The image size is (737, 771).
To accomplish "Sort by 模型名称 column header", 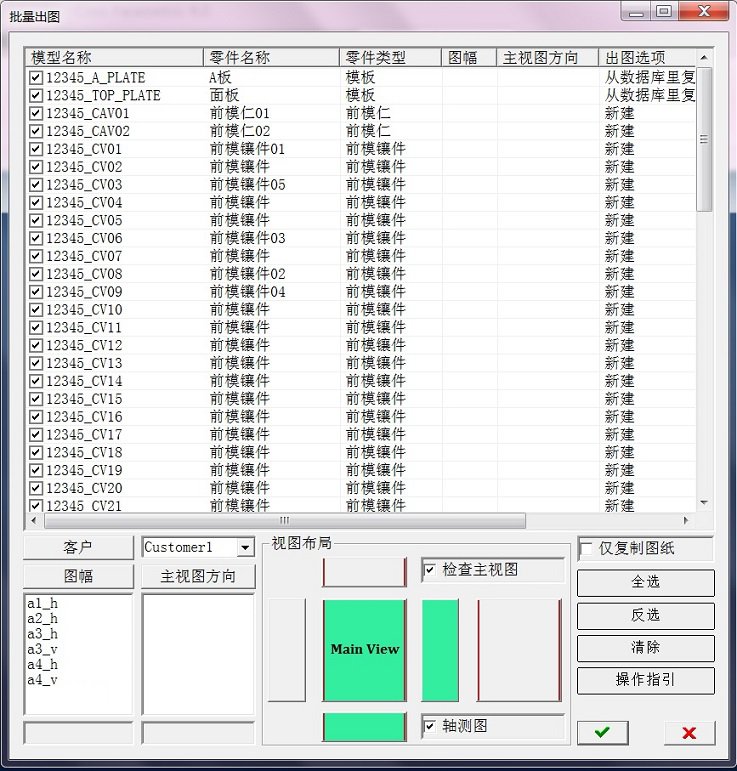I will coord(114,57).
